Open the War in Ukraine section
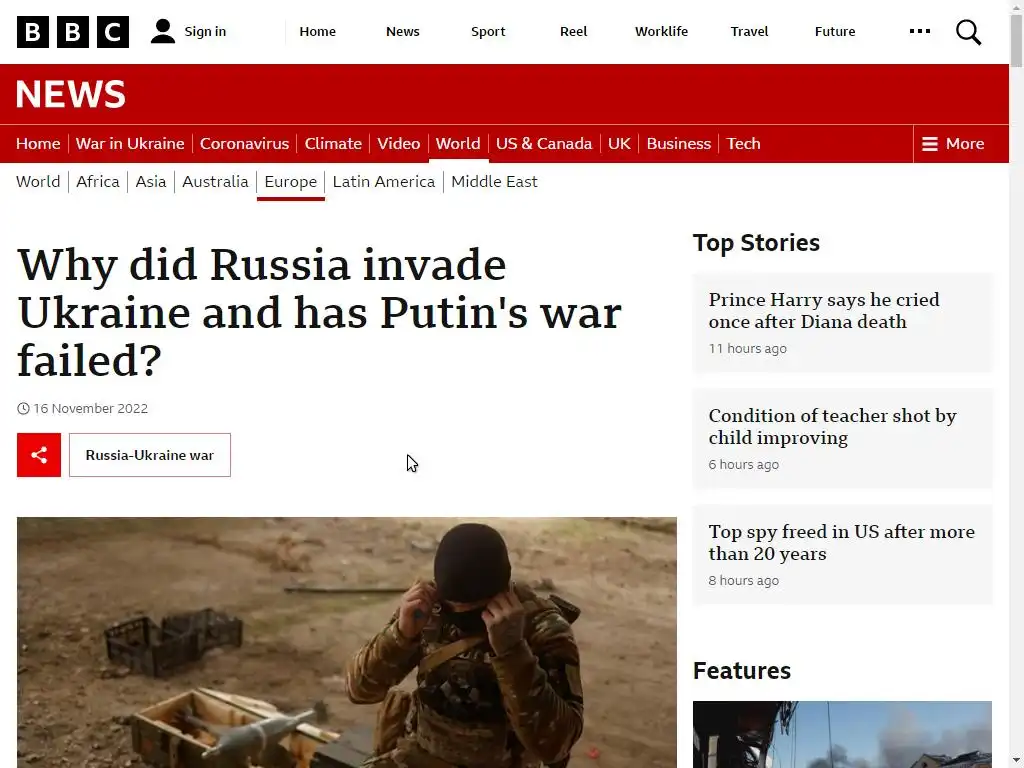Screen dimensions: 1024x768 (130, 144)
